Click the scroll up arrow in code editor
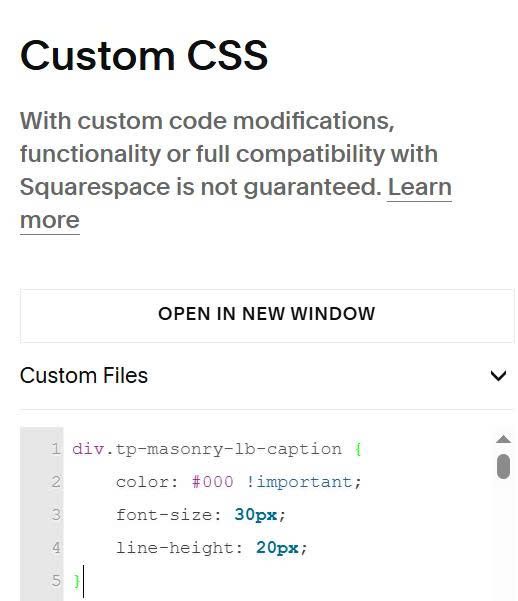 503,439
